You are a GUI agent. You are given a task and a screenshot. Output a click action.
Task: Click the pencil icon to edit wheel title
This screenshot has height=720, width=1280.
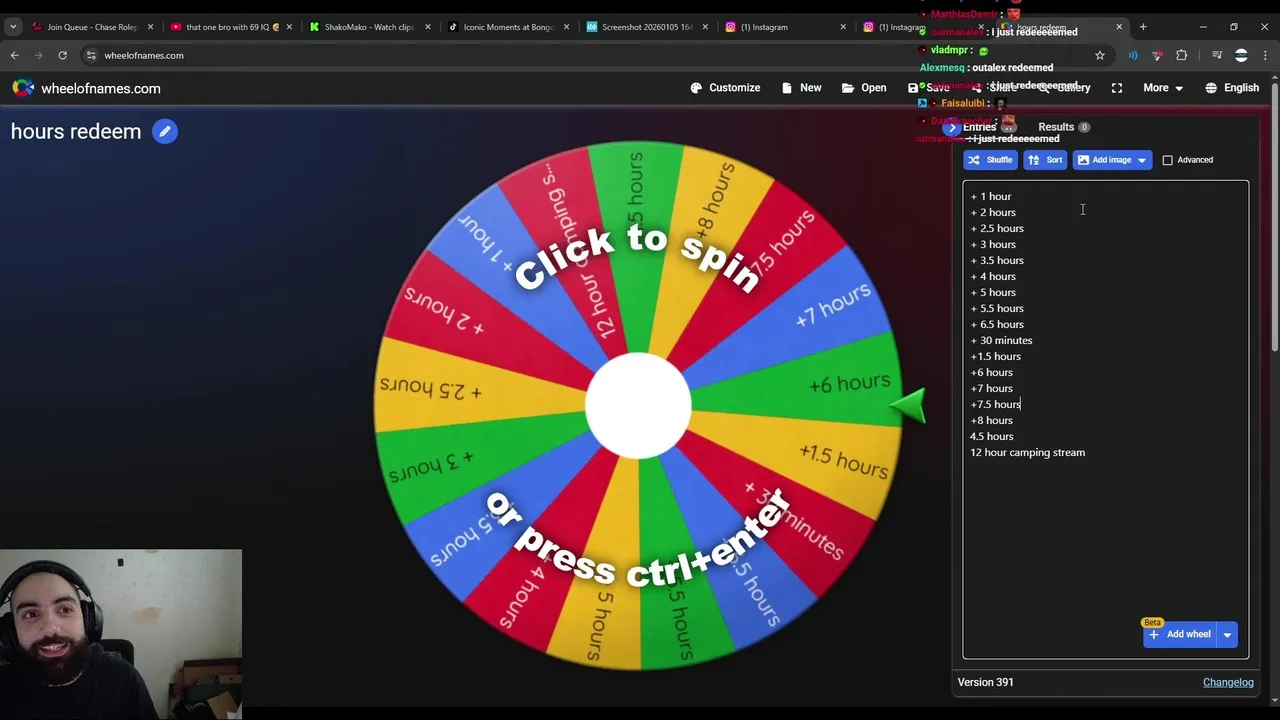165,131
